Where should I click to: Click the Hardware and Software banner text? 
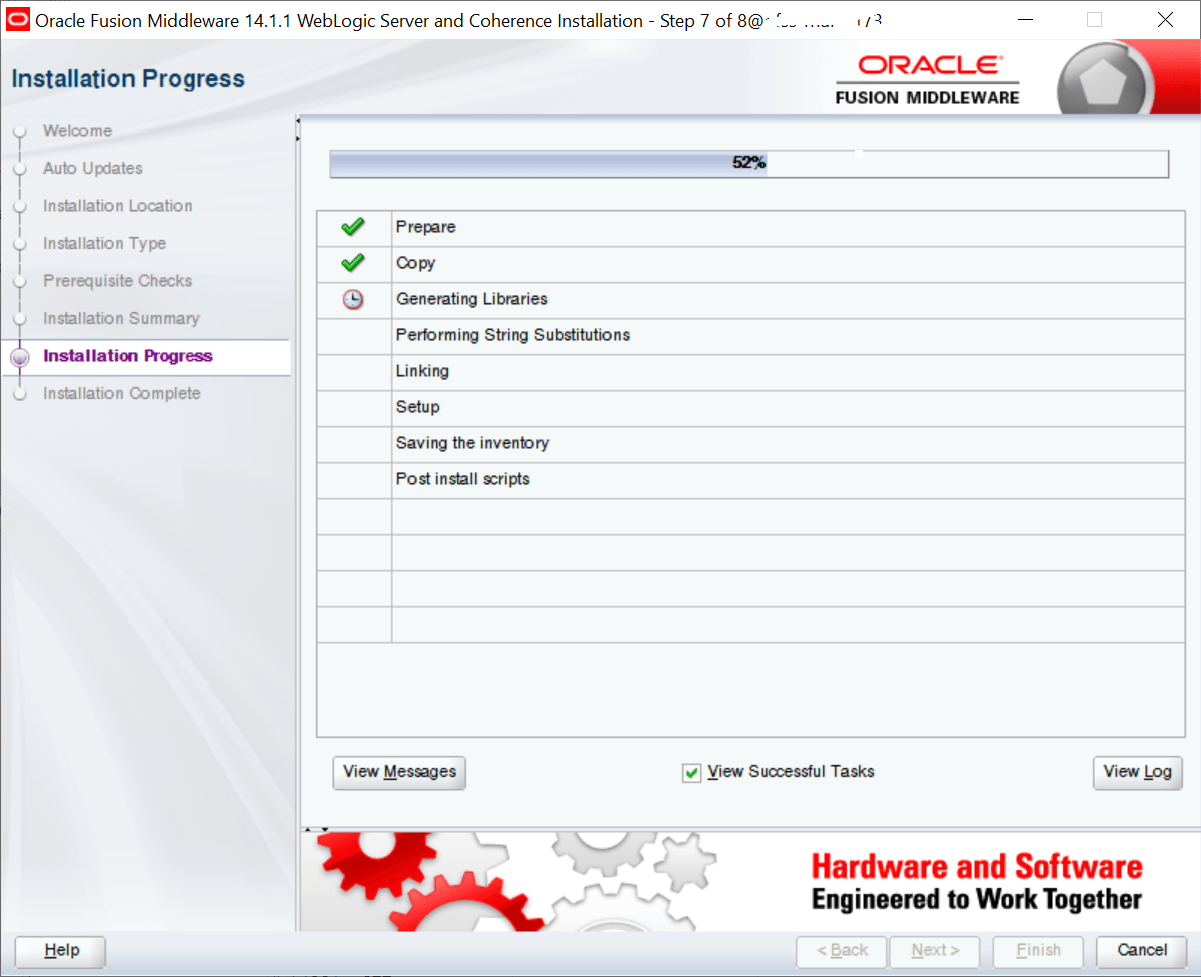coord(977,866)
